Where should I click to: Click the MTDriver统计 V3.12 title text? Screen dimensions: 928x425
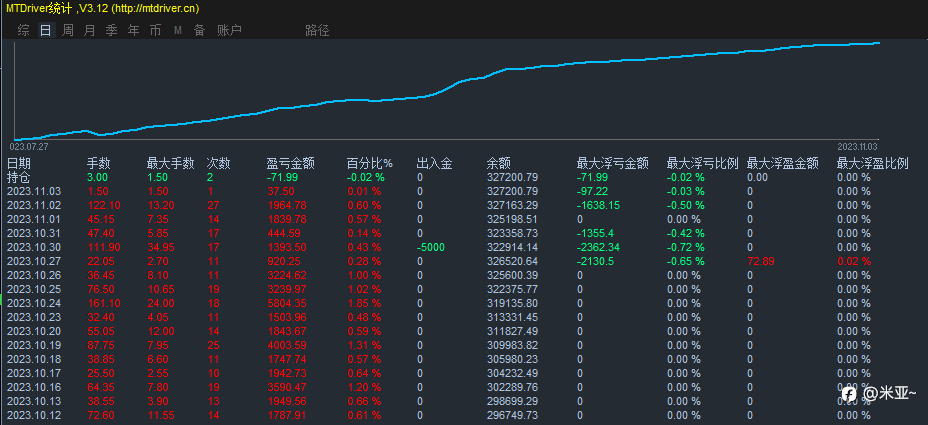pyautogui.click(x=103, y=8)
